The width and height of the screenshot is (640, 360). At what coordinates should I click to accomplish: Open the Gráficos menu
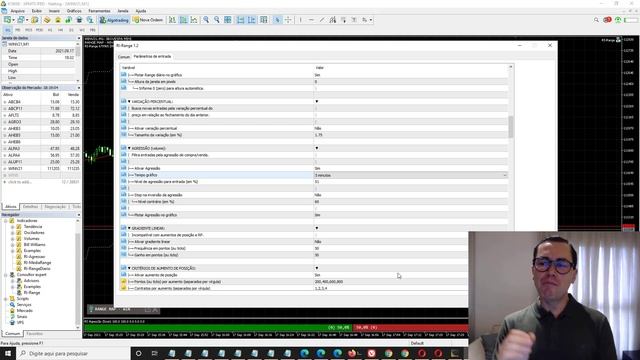(74, 11)
